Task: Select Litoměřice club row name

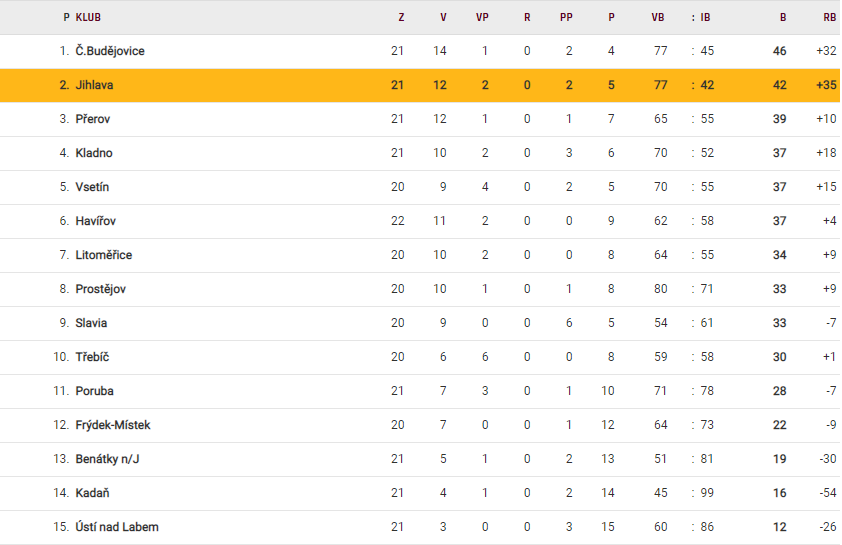Action: tap(103, 255)
